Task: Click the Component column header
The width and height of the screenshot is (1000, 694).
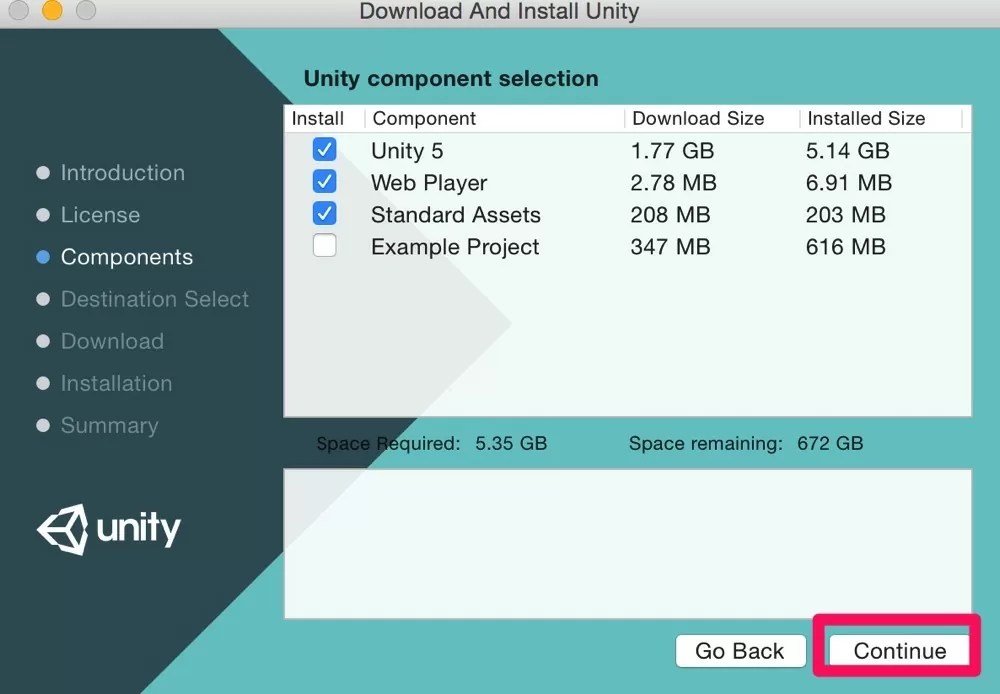Action: 424,119
